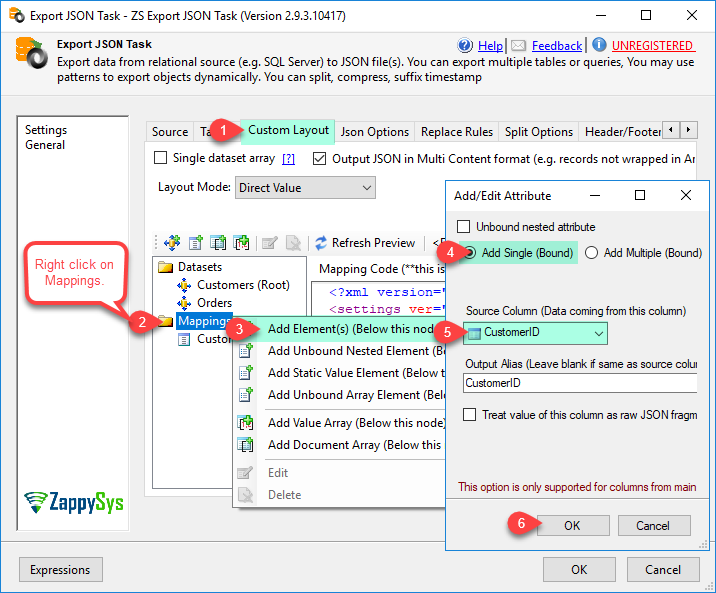Open the Header/Footer tab
The height and width of the screenshot is (593, 716).
[x=622, y=132]
